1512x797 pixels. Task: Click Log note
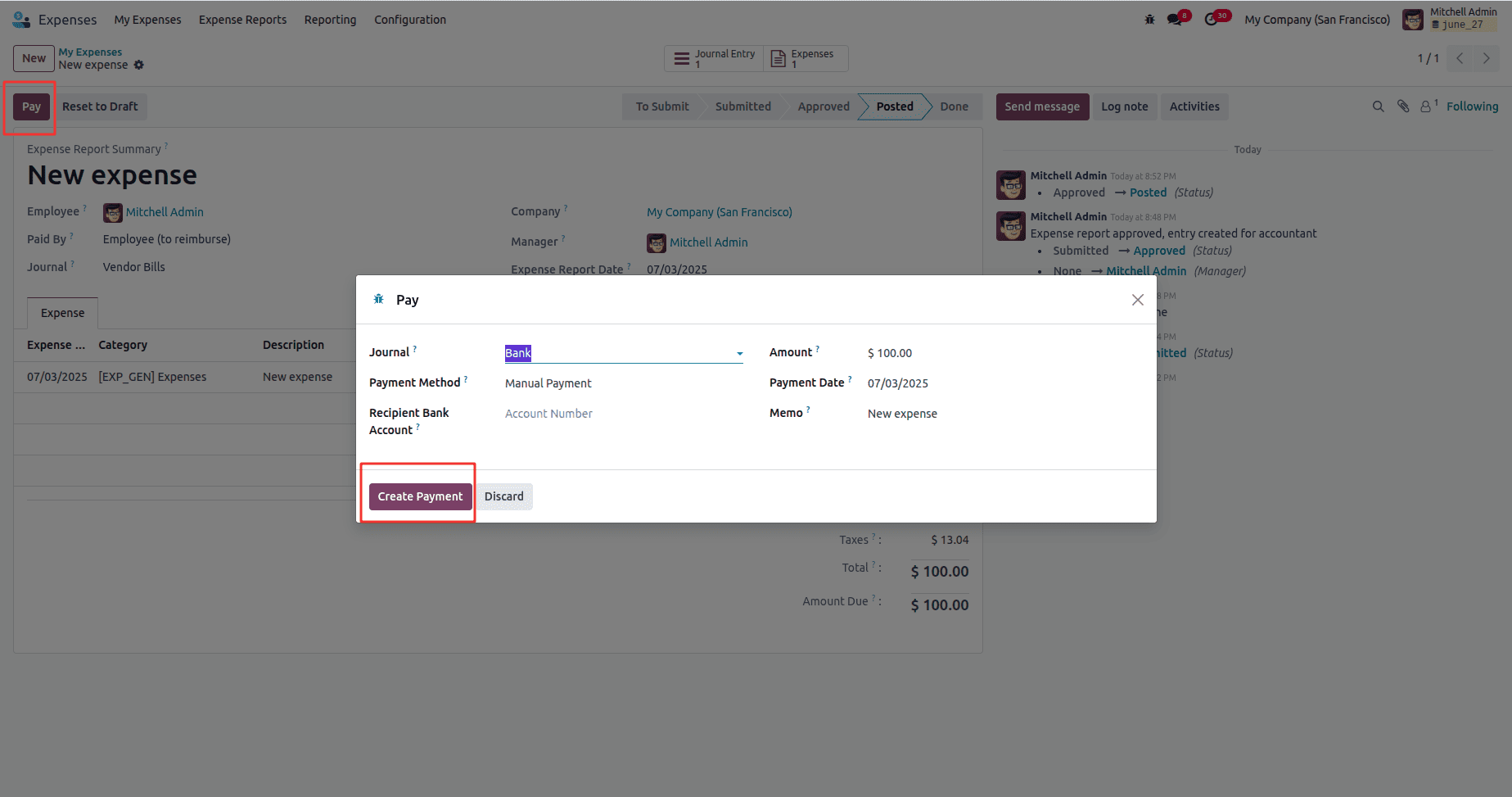pos(1124,106)
